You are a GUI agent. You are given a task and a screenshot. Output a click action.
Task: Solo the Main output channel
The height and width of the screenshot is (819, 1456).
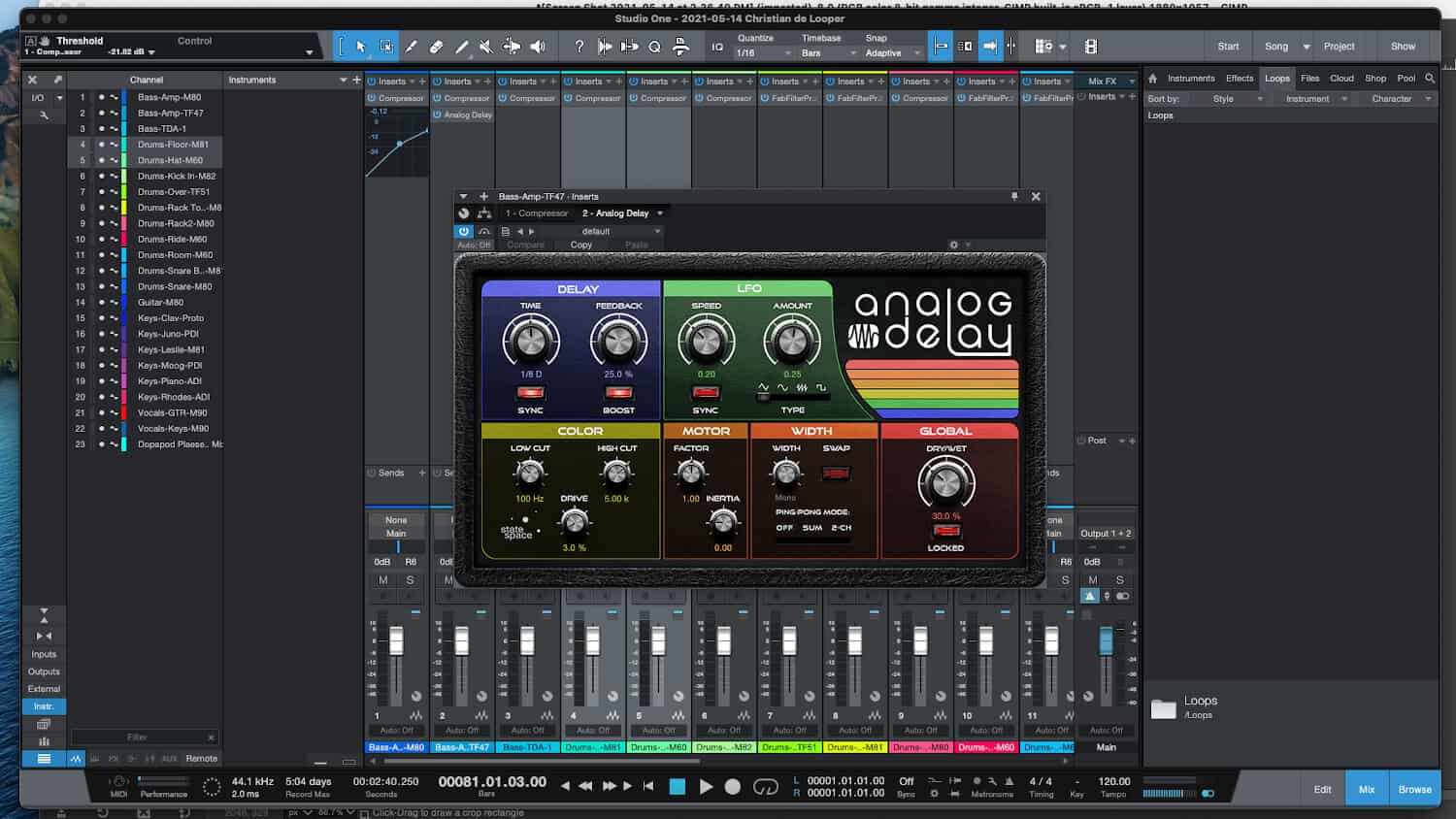pyautogui.click(x=1119, y=579)
